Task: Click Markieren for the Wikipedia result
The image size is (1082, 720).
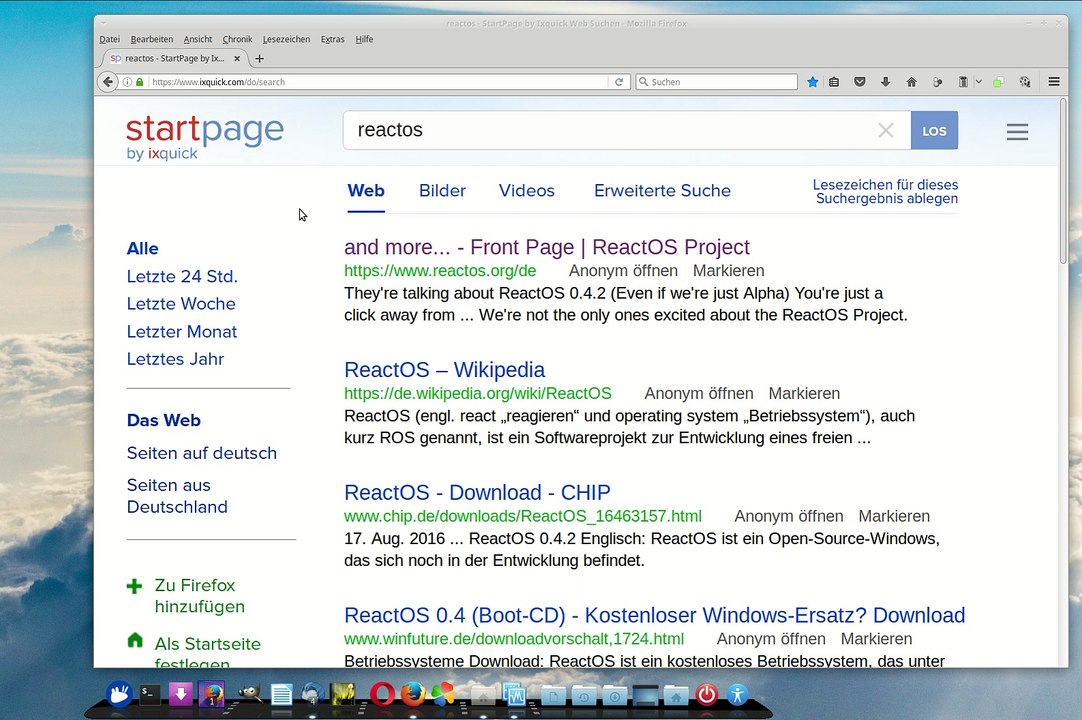Action: pos(804,393)
